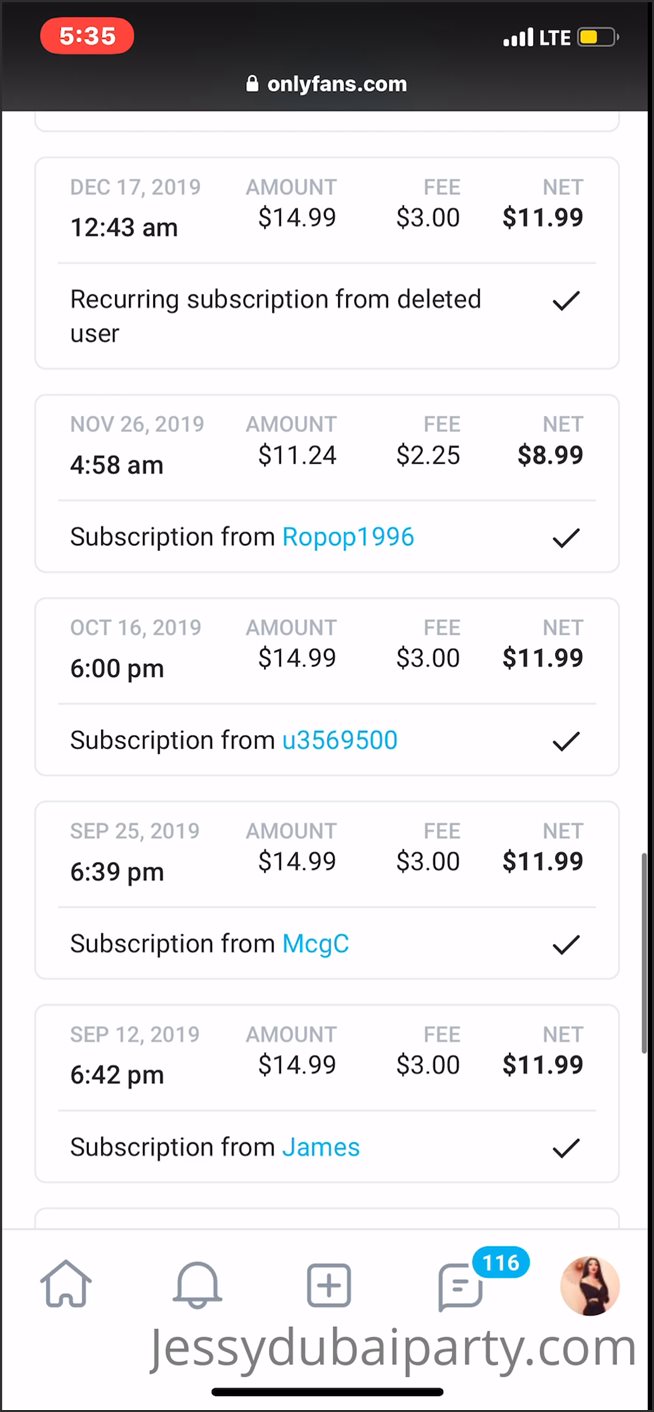Screen dimensions: 654x1412
Task: Click checkmark on Ropop1996 subscription
Action: [566, 538]
